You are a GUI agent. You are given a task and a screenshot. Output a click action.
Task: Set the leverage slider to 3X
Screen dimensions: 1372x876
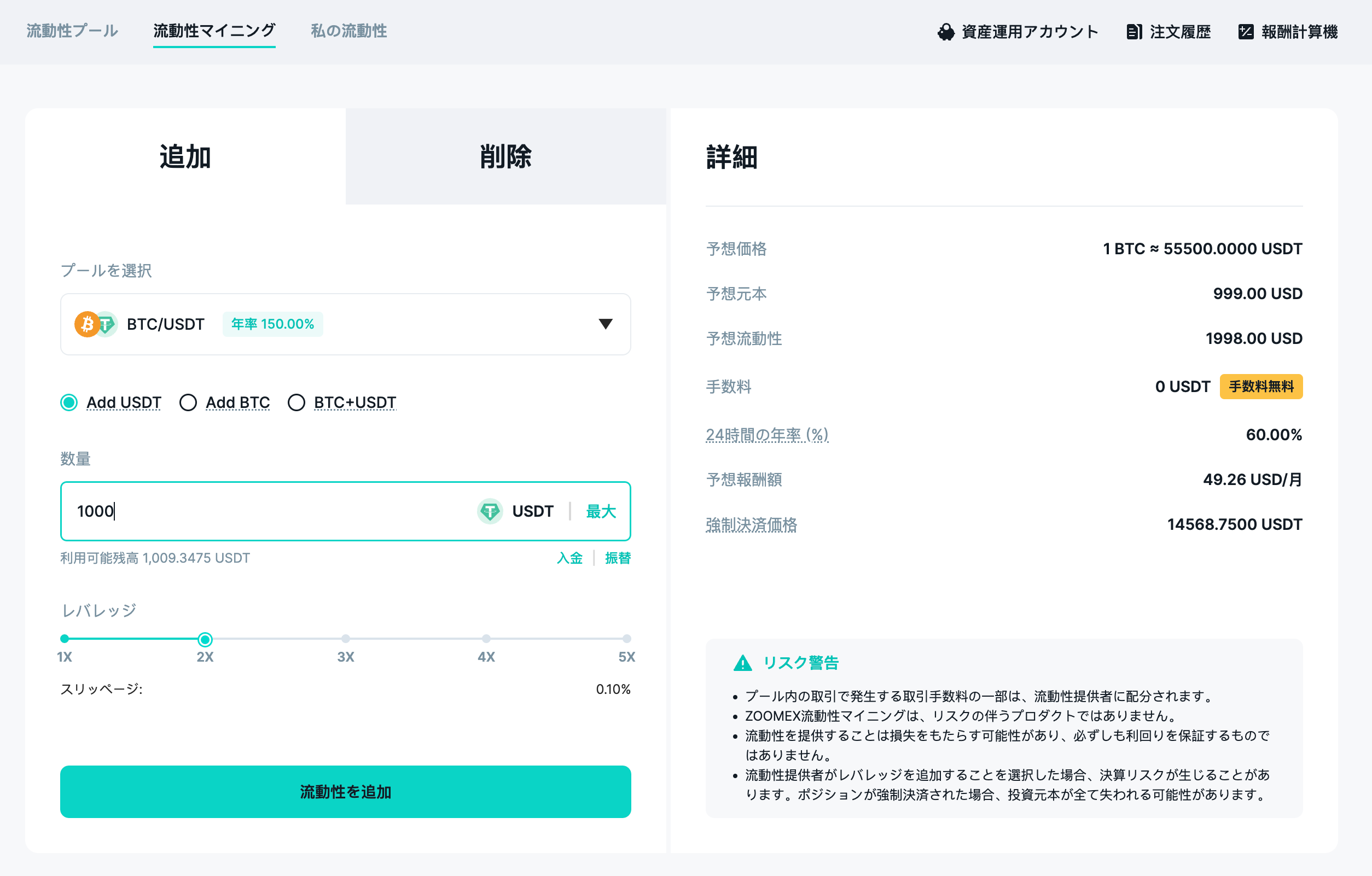[x=345, y=639]
